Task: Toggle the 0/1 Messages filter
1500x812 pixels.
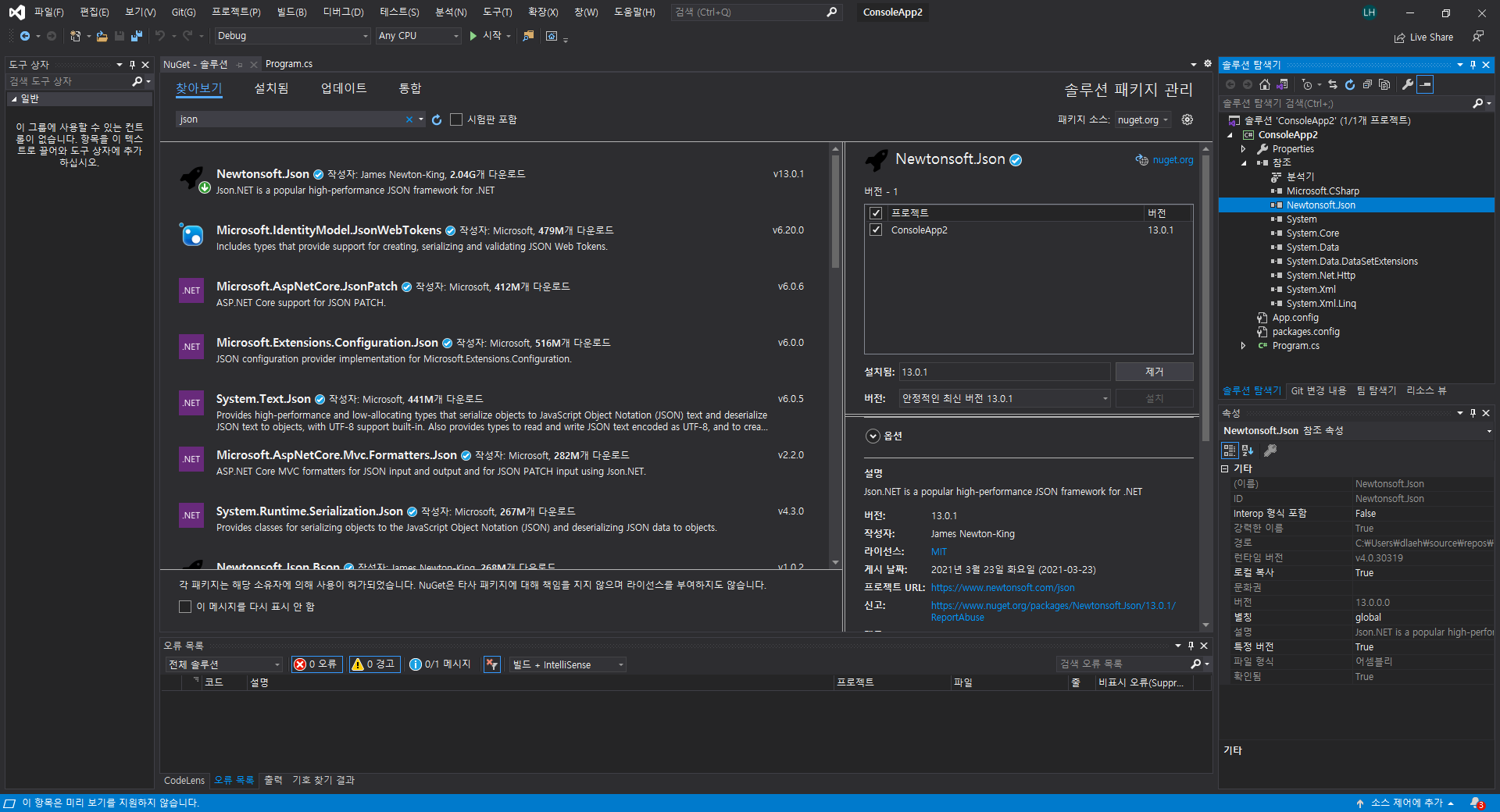Action: [x=441, y=664]
